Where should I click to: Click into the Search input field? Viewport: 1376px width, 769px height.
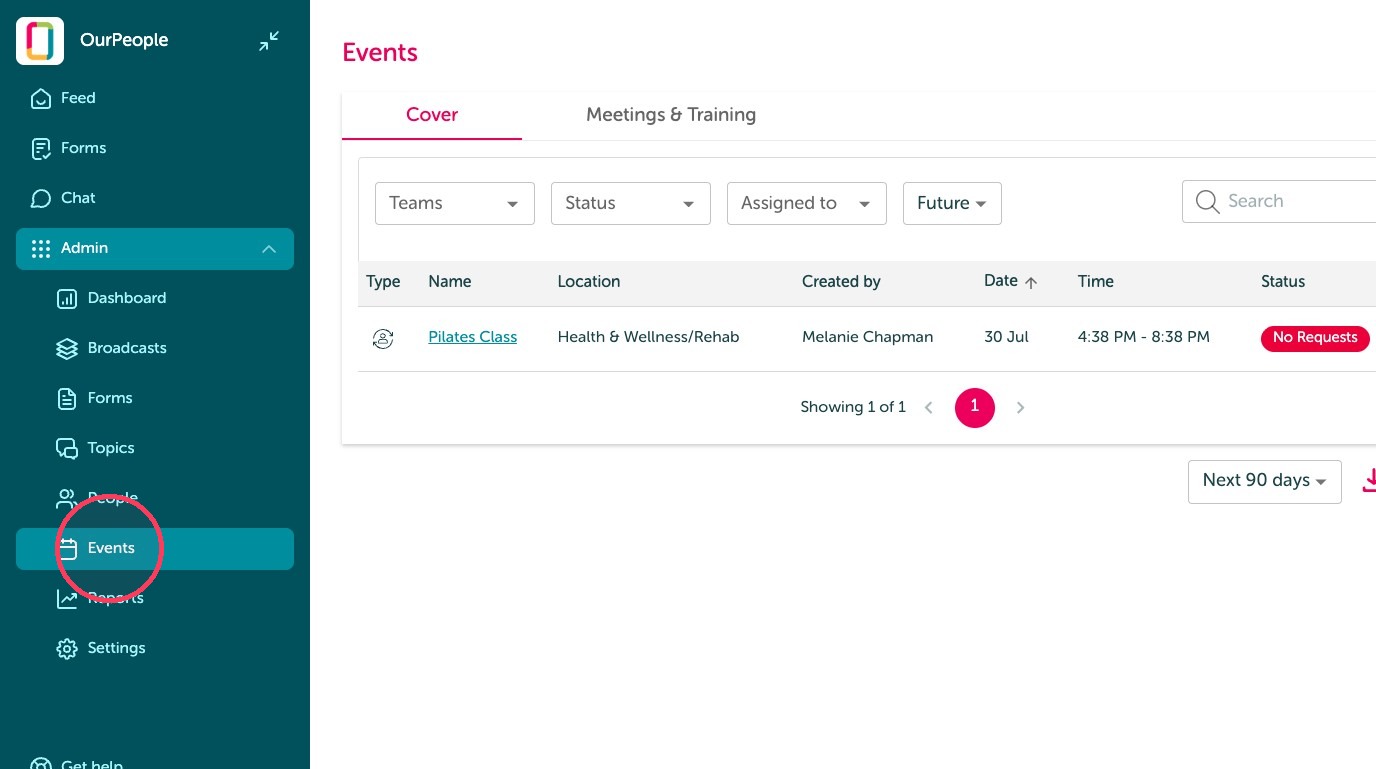pyautogui.click(x=1279, y=201)
